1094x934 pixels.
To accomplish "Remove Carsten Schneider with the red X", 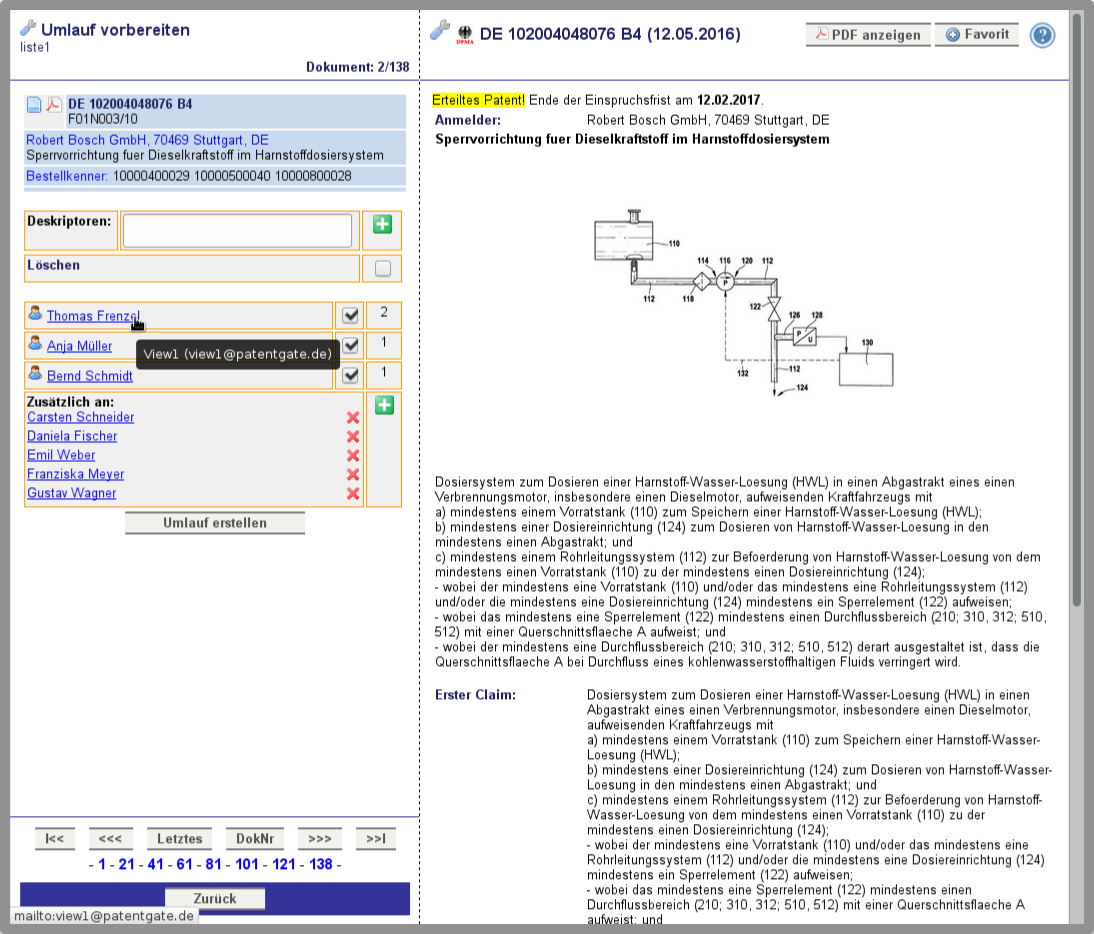I will click(353, 418).
